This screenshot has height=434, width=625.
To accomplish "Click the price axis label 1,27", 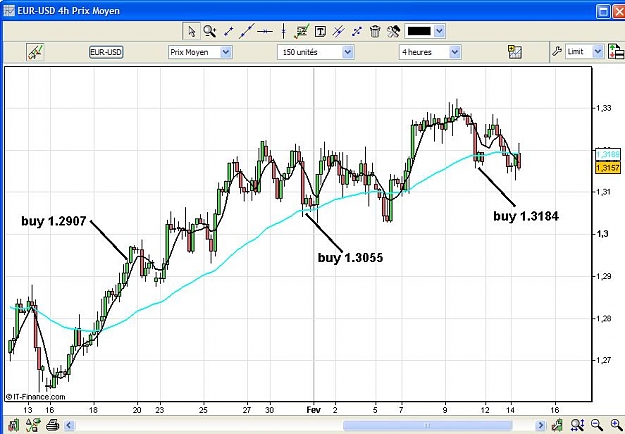I will tap(603, 360).
